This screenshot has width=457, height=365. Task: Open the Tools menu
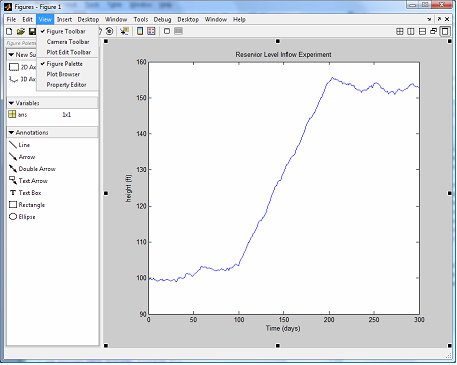(x=141, y=19)
